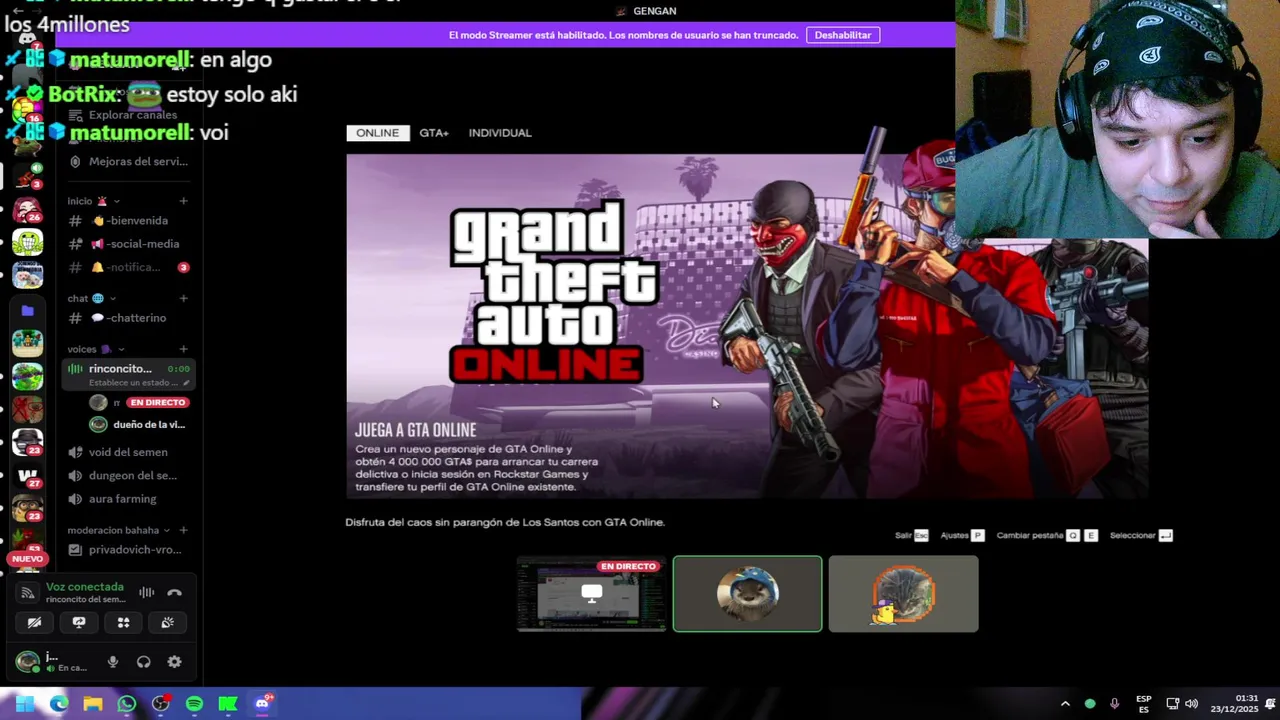Open Spotify from taskbar

(194, 704)
